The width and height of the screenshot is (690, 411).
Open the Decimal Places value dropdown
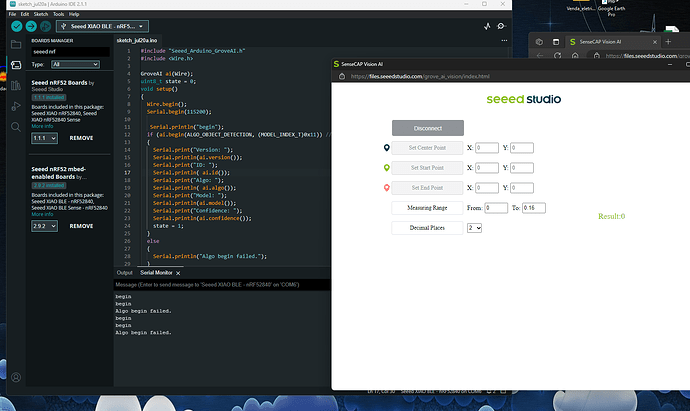[474, 228]
